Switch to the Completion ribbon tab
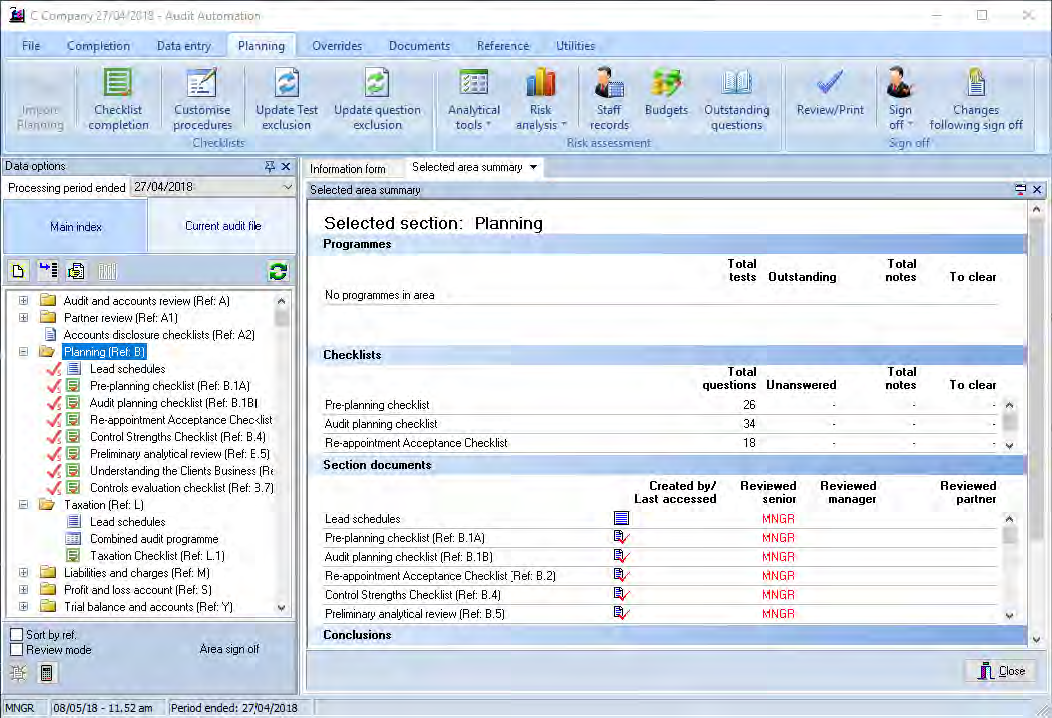The height and width of the screenshot is (718, 1052). click(98, 46)
